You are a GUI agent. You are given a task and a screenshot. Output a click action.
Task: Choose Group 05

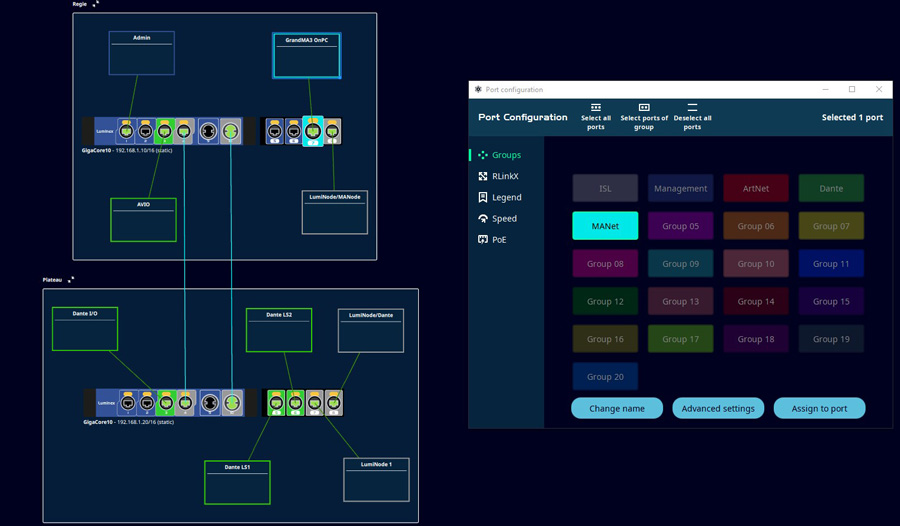pyautogui.click(x=681, y=226)
